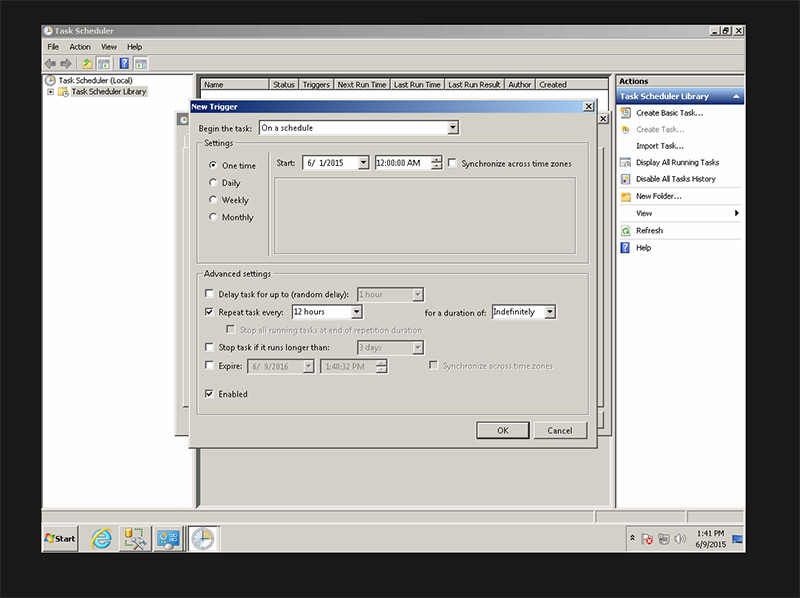Click the Help icon in Actions pane

click(626, 247)
